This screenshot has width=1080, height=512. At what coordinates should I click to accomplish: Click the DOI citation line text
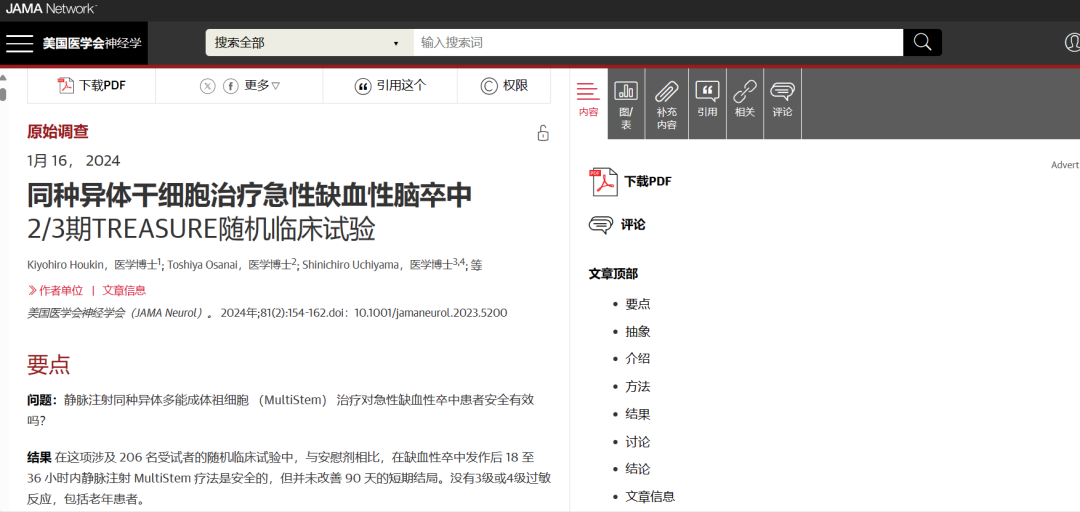coord(267,313)
